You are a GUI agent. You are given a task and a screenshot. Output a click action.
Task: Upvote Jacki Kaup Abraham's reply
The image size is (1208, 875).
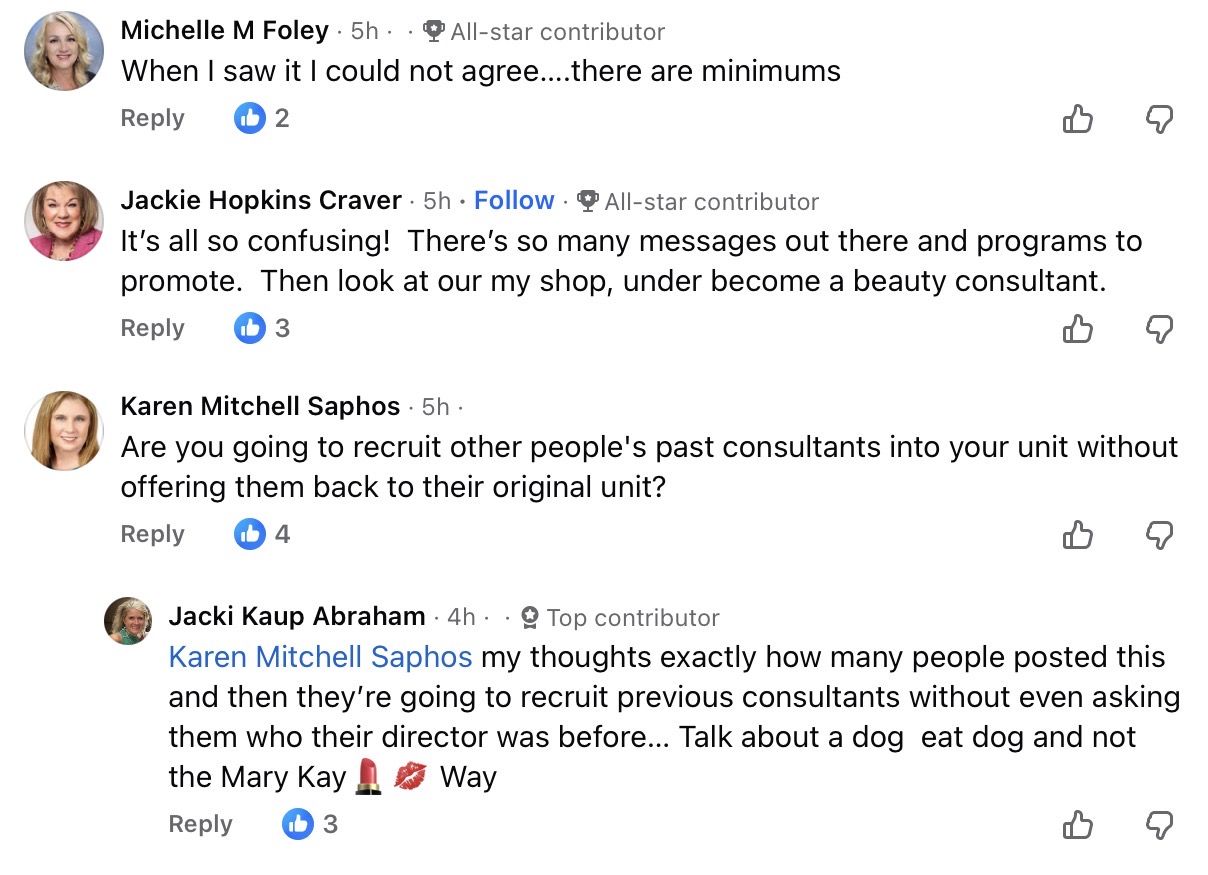(1077, 825)
